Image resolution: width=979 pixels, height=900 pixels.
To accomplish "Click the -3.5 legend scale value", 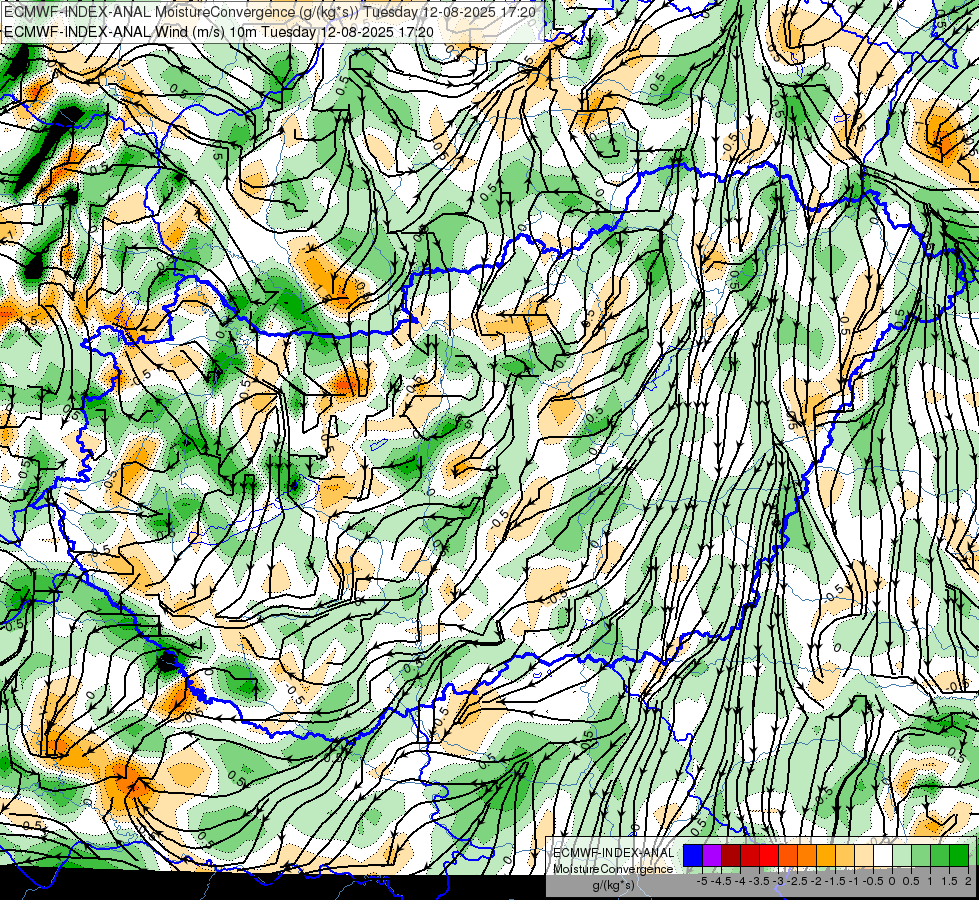I will [x=759, y=881].
